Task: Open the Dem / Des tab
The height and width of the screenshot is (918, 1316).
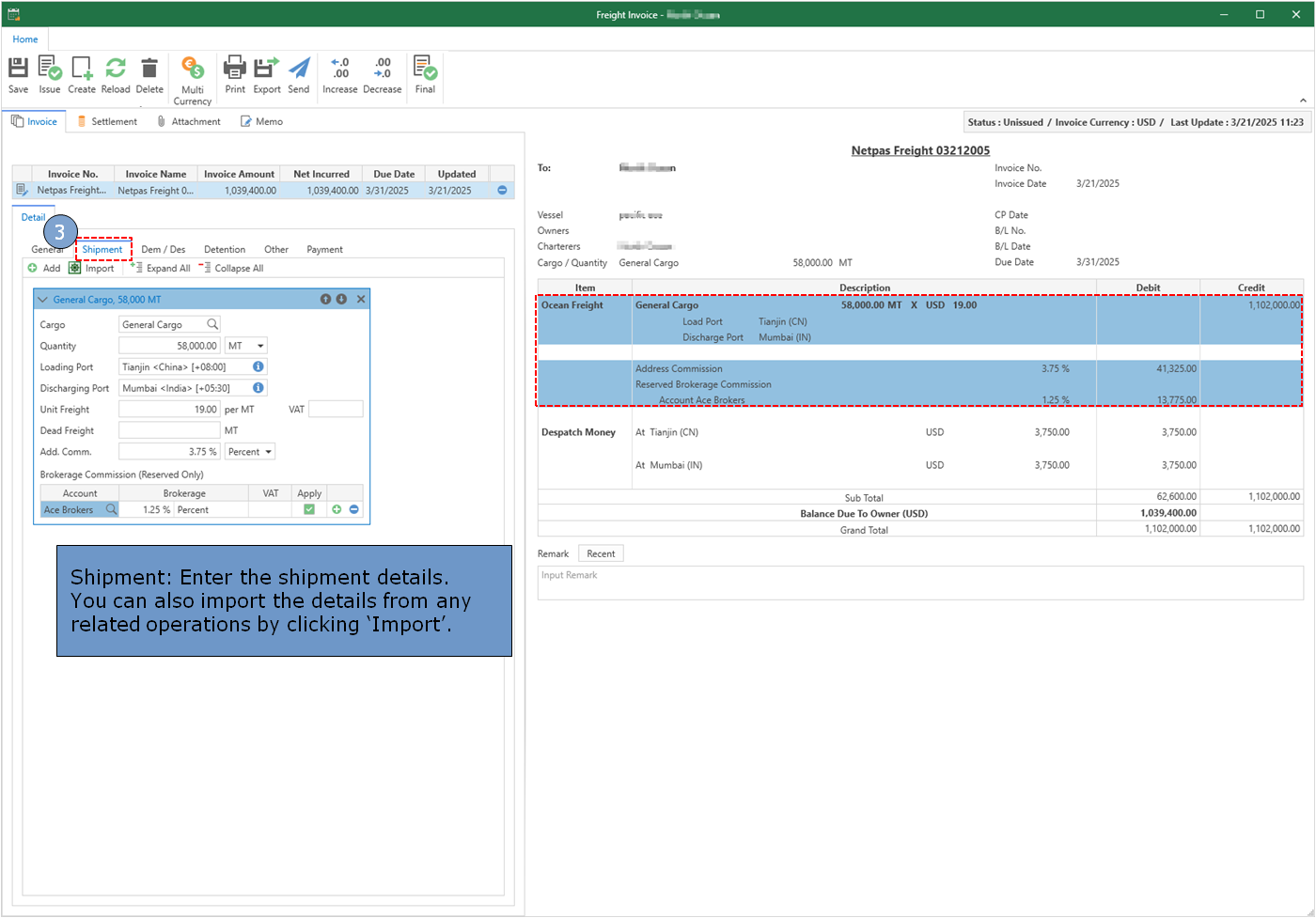Action: click(163, 250)
